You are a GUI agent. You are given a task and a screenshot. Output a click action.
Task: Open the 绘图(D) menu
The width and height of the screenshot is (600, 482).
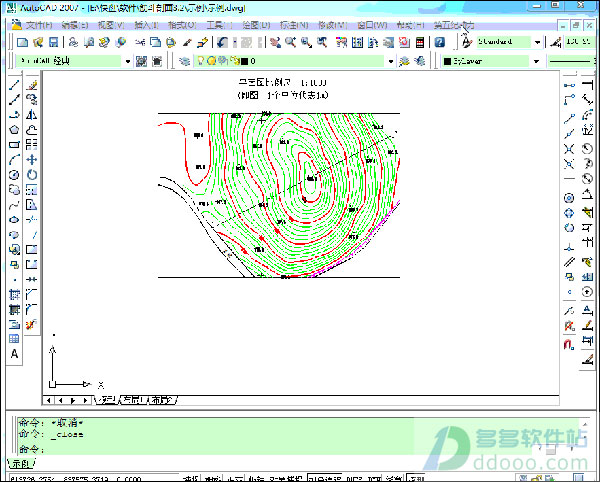point(256,25)
